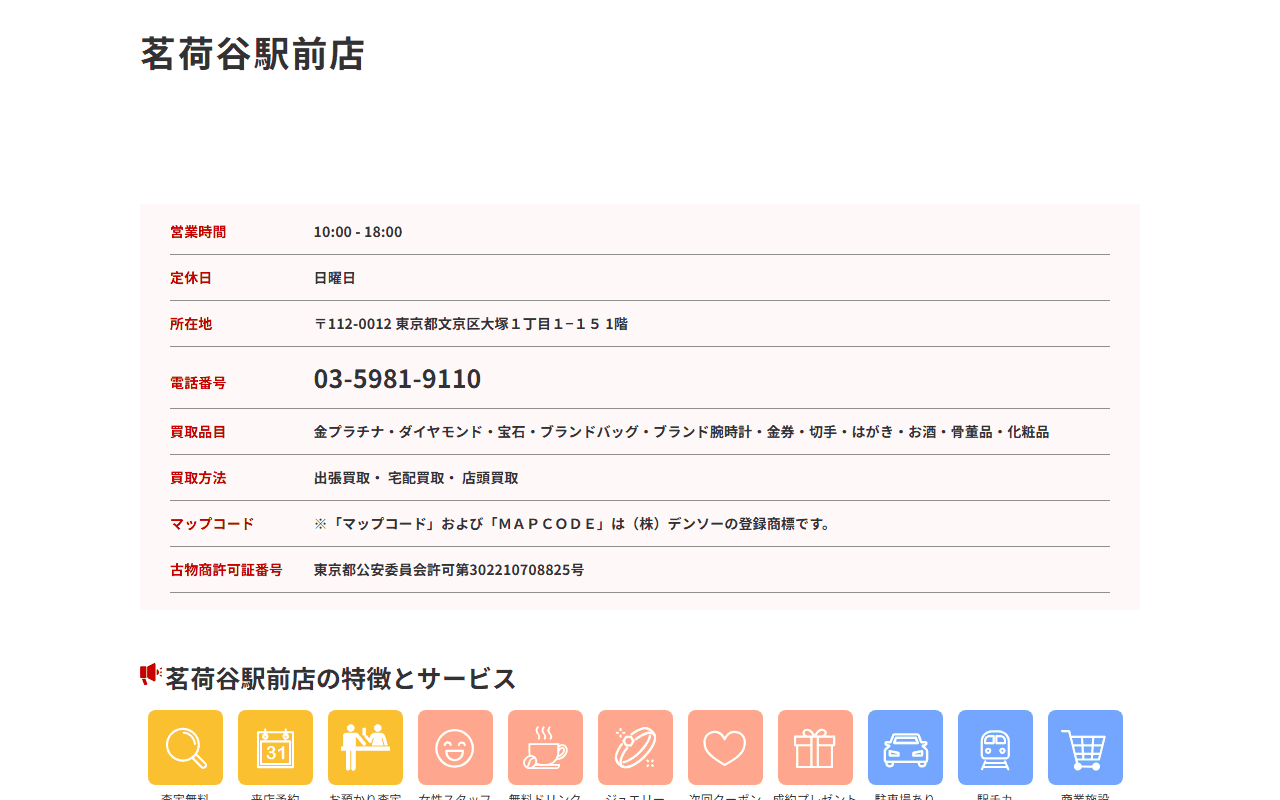
Task: Click the heart coupon icon
Action: coord(725,747)
